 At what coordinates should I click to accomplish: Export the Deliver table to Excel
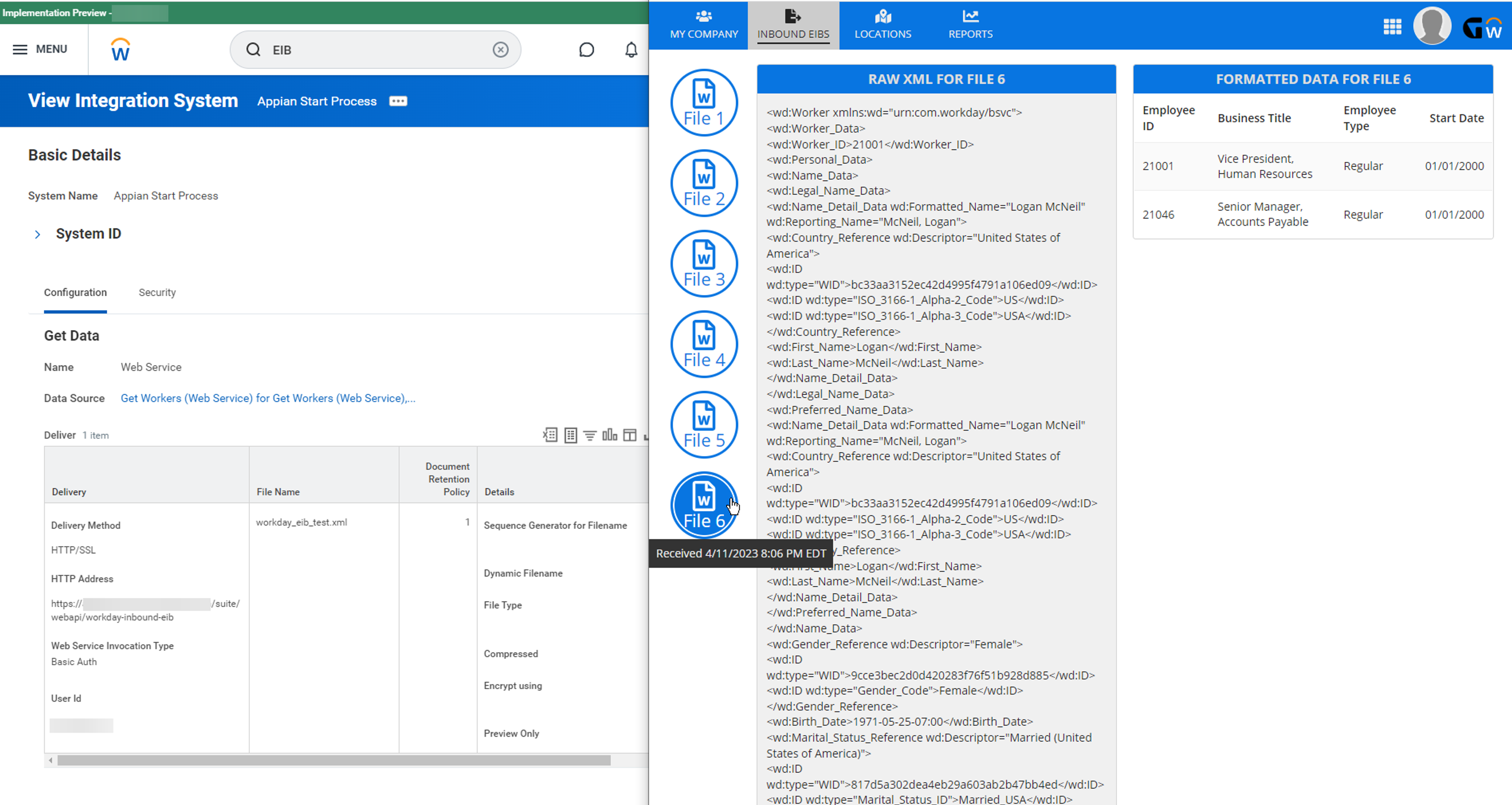tap(550, 435)
